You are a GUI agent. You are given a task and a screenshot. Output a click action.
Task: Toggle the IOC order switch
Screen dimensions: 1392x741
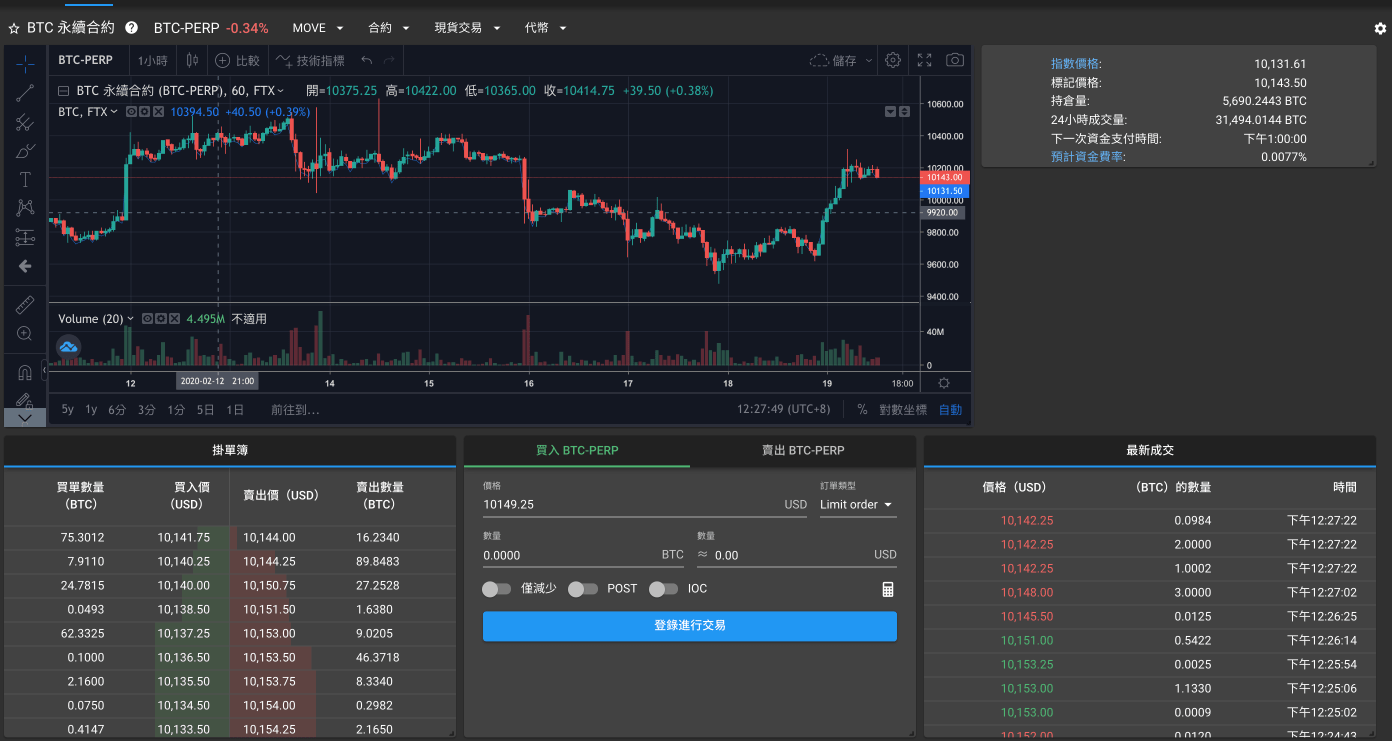663,589
